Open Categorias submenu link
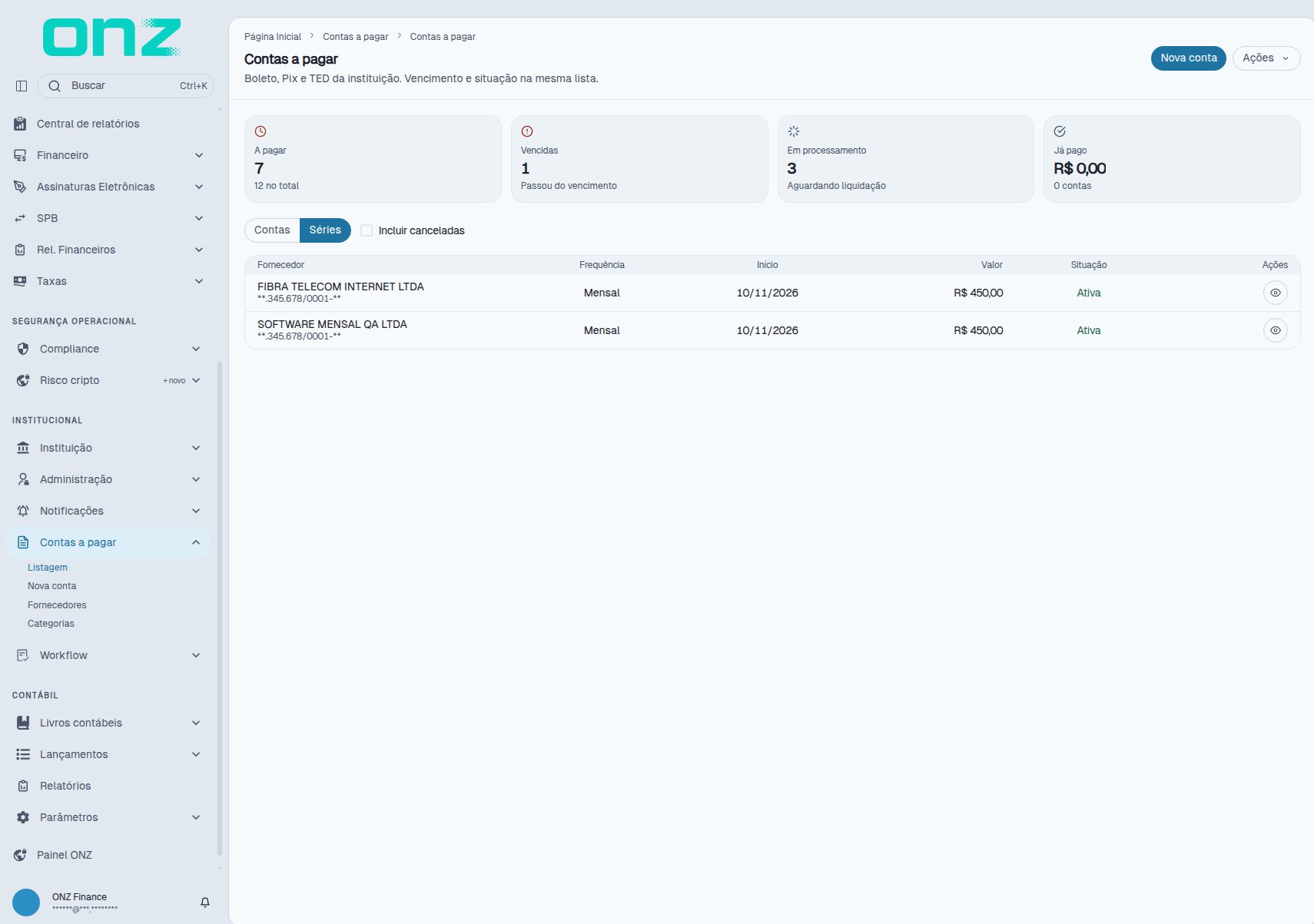Screen dimensions: 1314x924 pos(51,624)
